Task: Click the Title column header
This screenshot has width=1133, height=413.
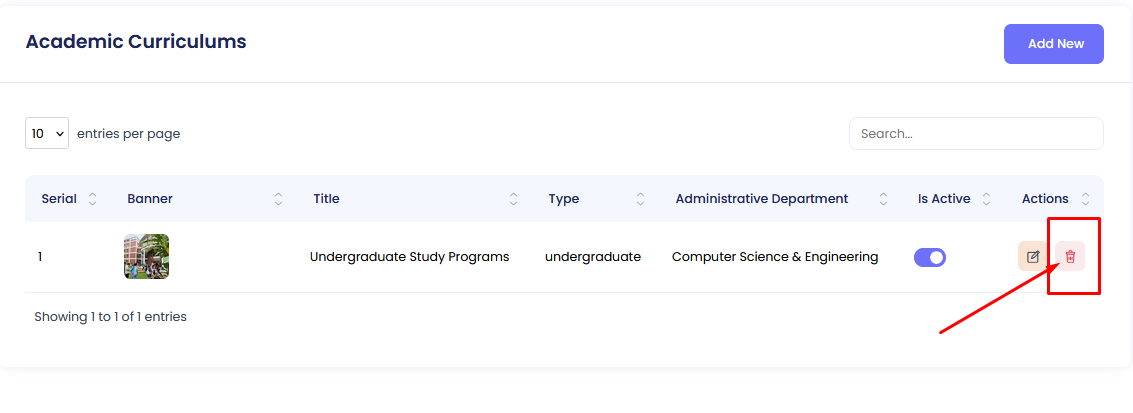Action: pyautogui.click(x=326, y=199)
